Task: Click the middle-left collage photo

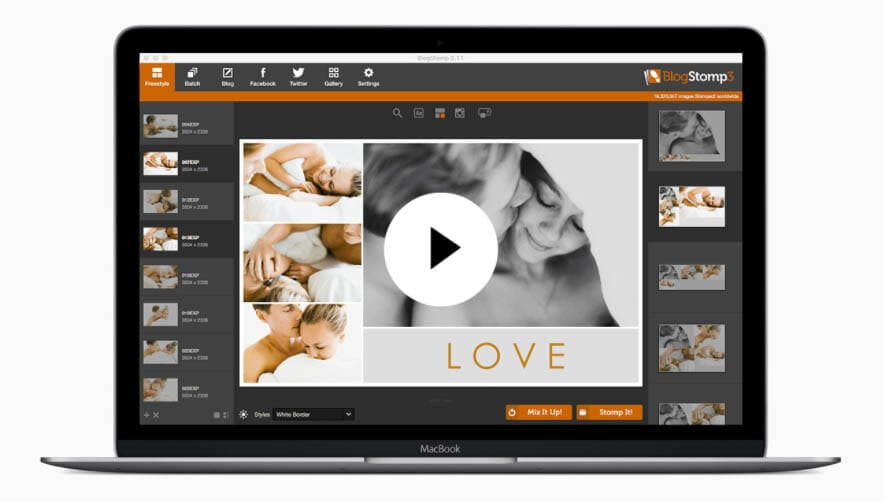Action: click(x=303, y=263)
